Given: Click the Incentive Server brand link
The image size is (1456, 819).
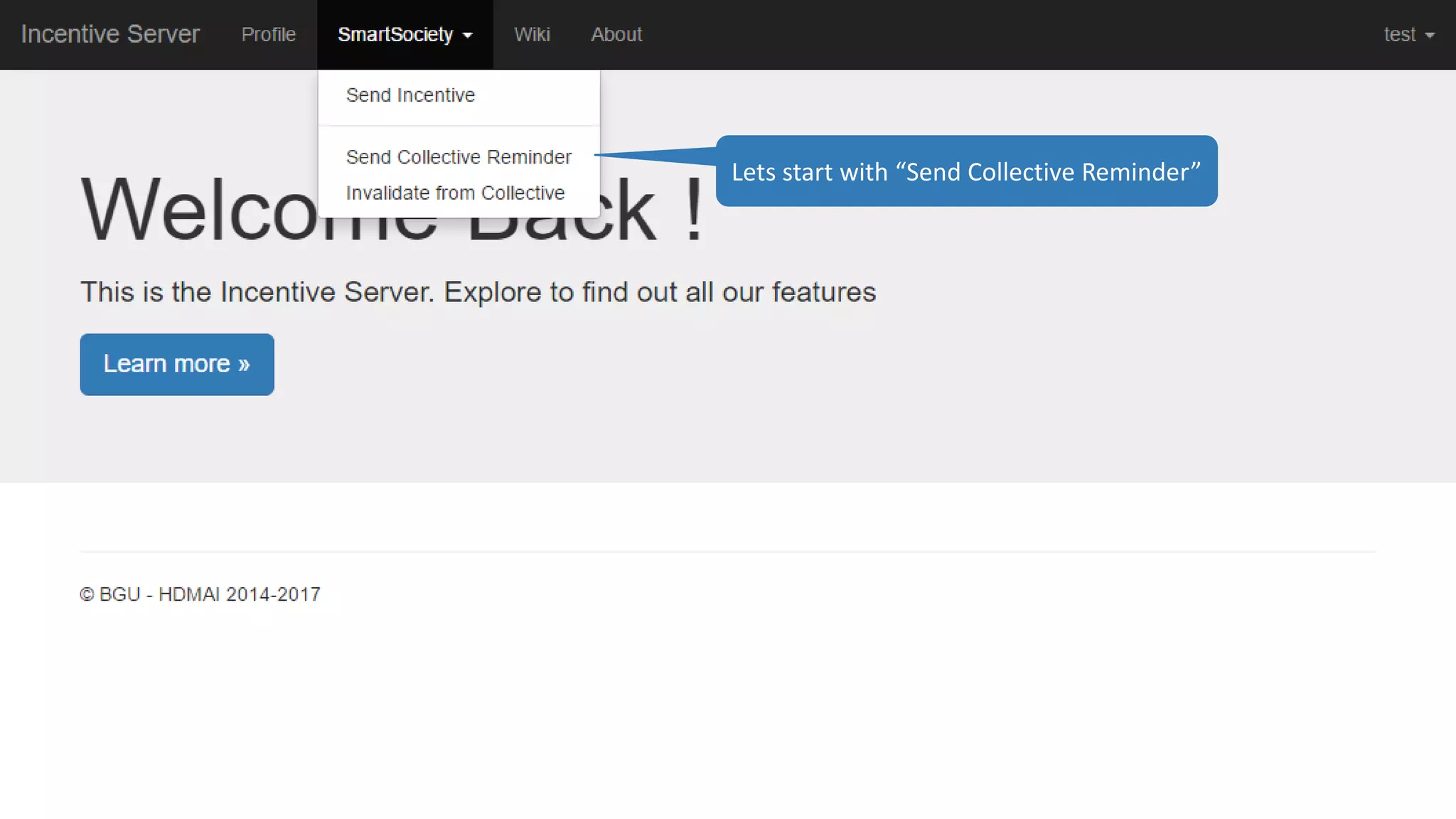Looking at the screenshot, I should (110, 34).
